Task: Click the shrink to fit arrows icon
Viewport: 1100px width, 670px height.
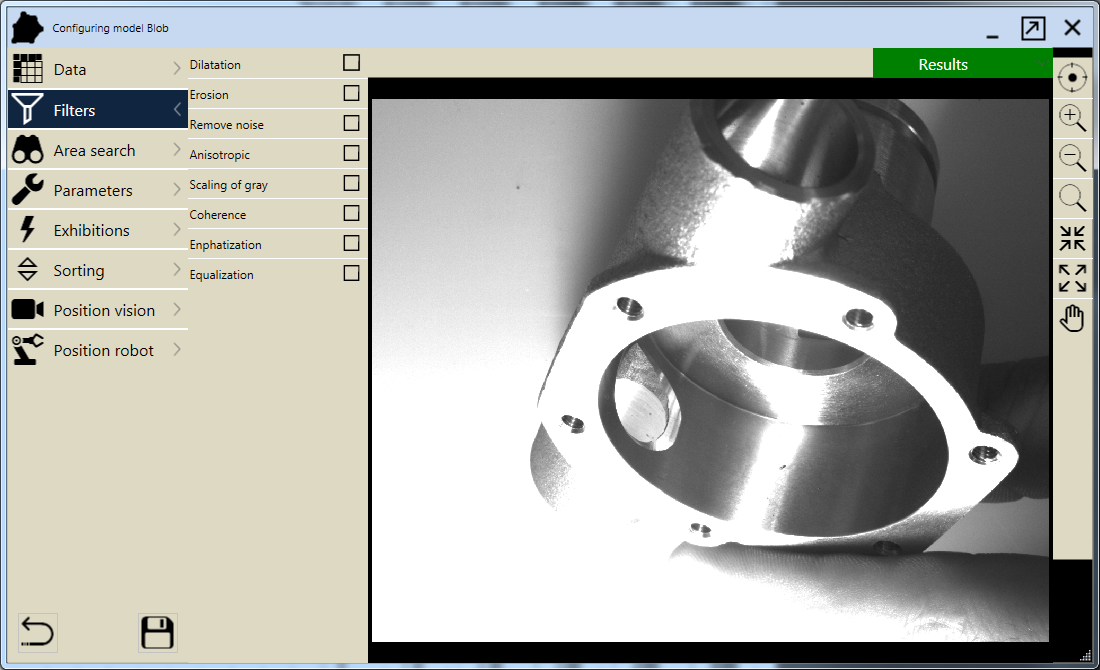Action: point(1072,238)
